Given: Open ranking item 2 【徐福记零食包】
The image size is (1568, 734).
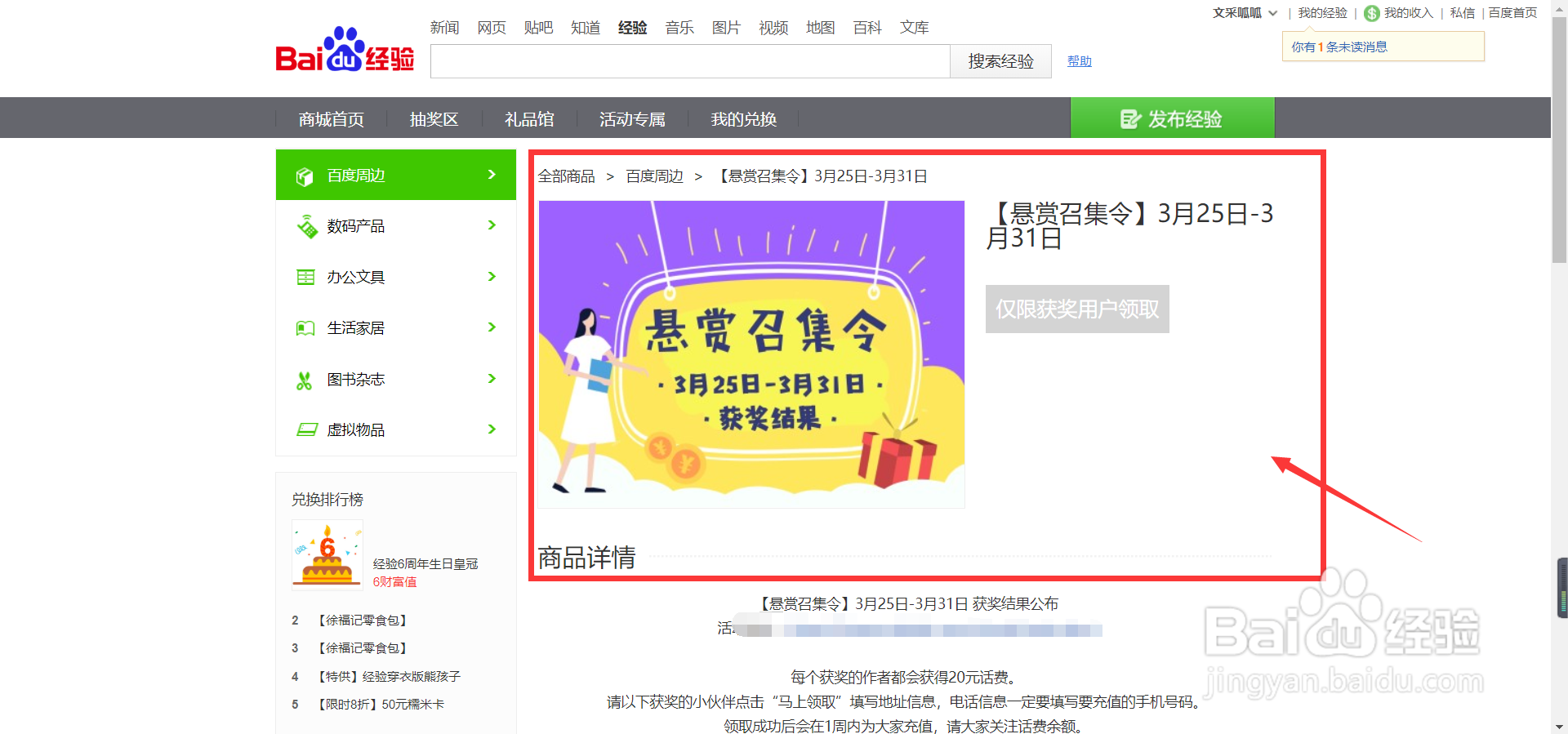Looking at the screenshot, I should [363, 621].
